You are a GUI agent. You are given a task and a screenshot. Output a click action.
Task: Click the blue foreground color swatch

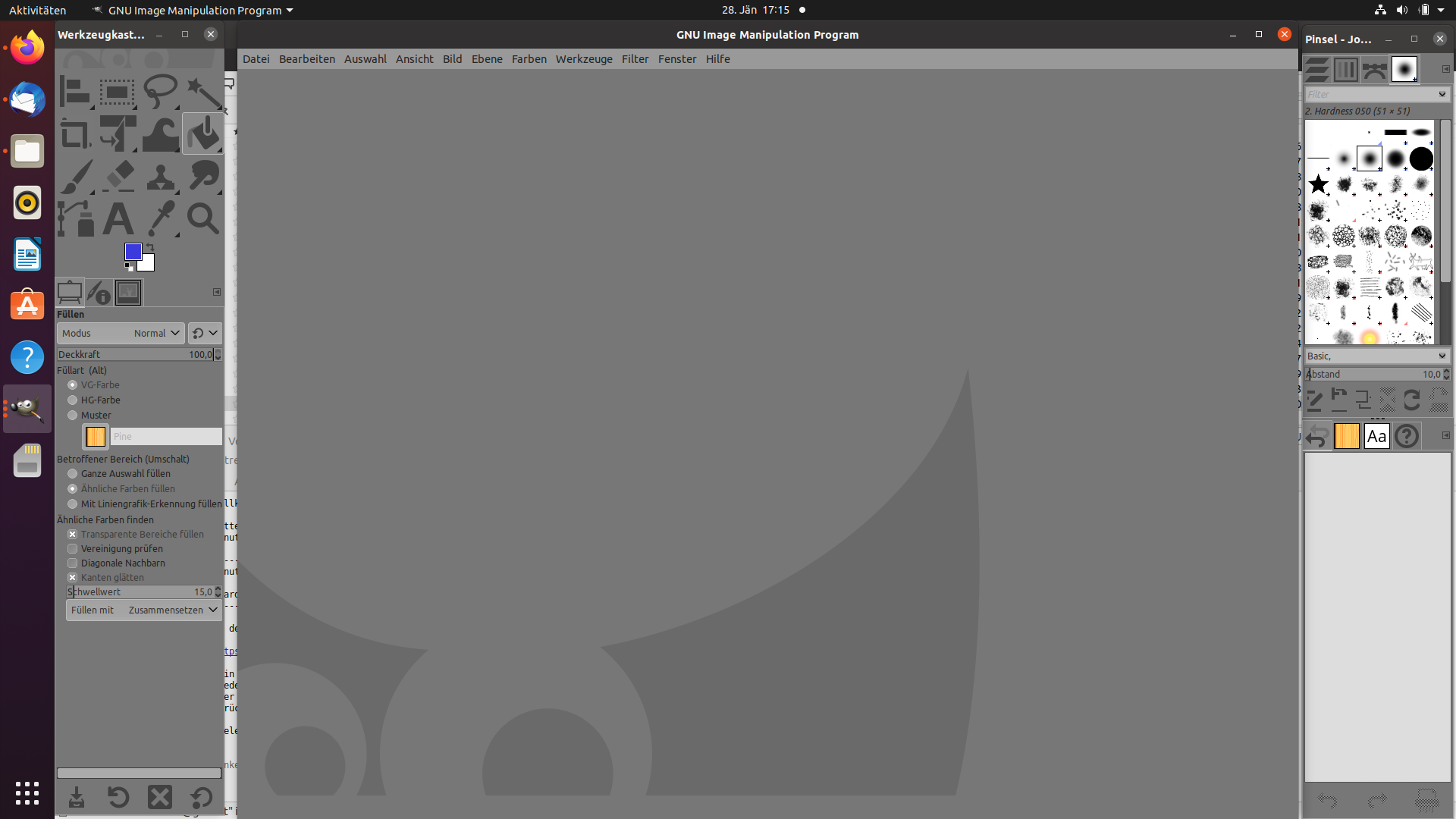(133, 252)
